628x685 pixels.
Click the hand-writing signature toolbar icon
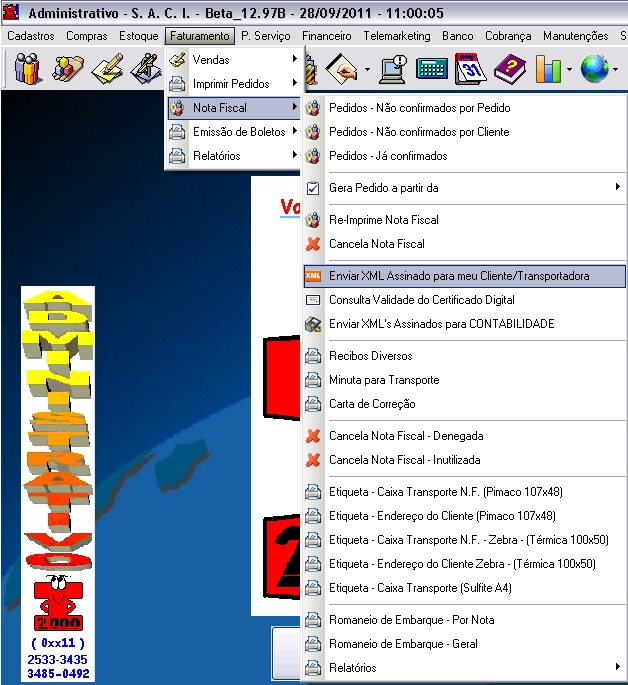click(343, 69)
